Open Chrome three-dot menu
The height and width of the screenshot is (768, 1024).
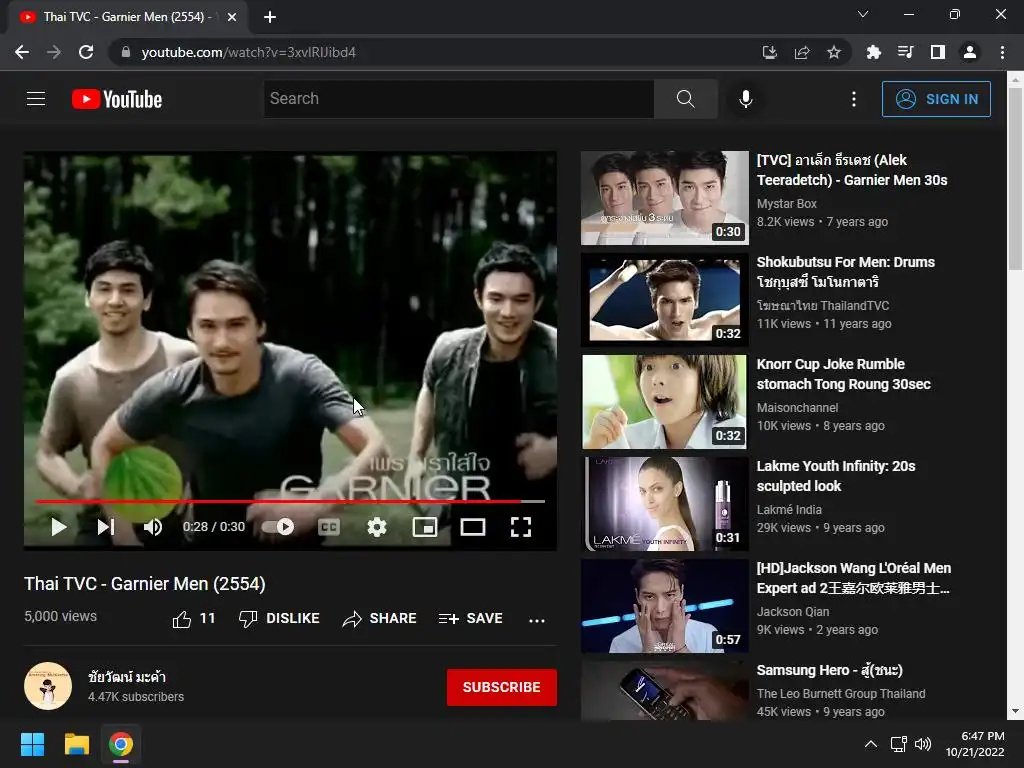click(x=1002, y=52)
